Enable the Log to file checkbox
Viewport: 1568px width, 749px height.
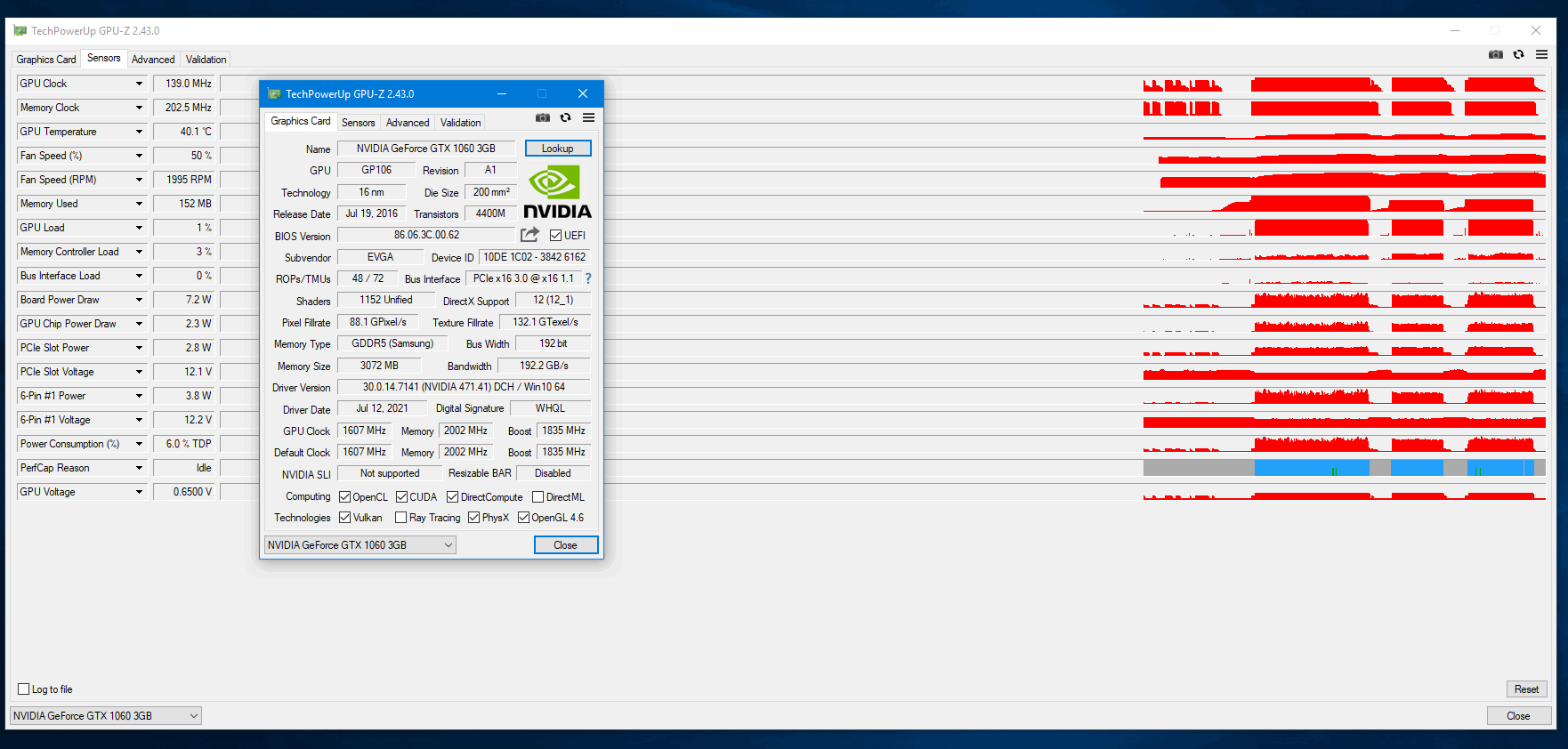[24, 689]
